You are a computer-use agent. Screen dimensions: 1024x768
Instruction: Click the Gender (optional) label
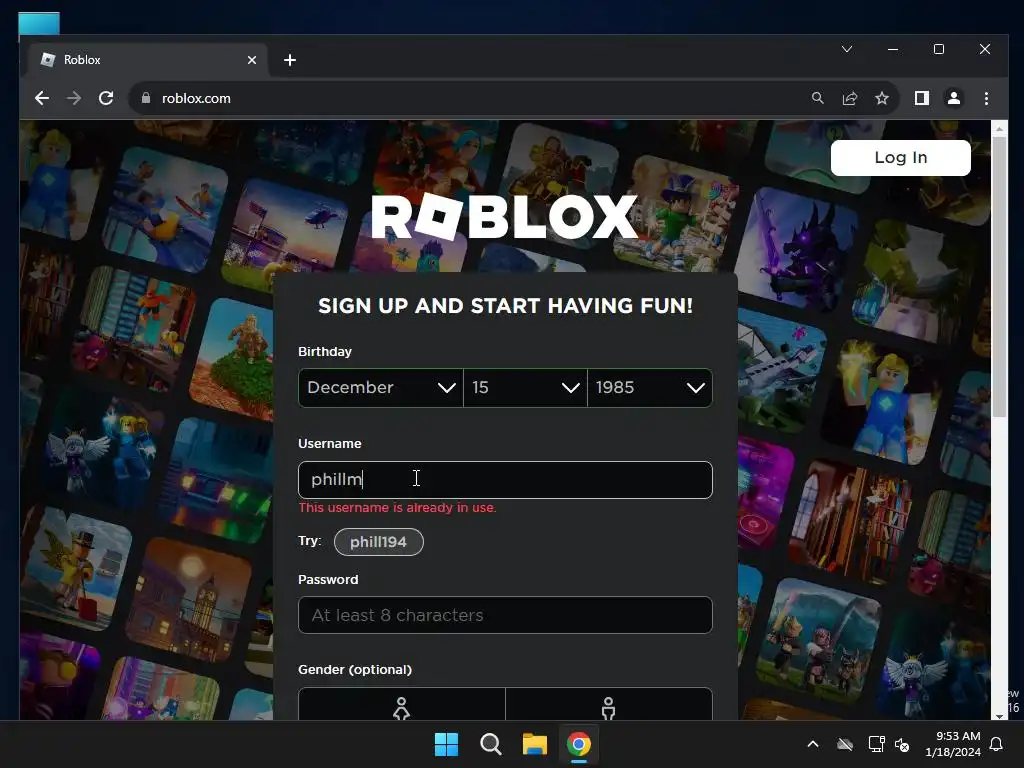click(x=355, y=669)
